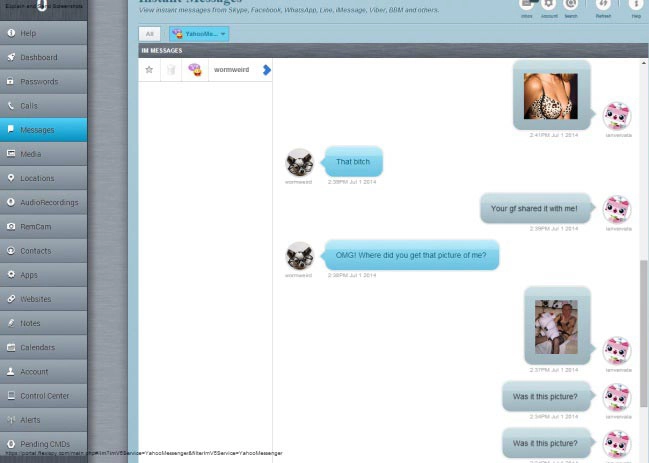This screenshot has width=649, height=463.
Task: Select the All messages filter
Action: pyautogui.click(x=148, y=33)
